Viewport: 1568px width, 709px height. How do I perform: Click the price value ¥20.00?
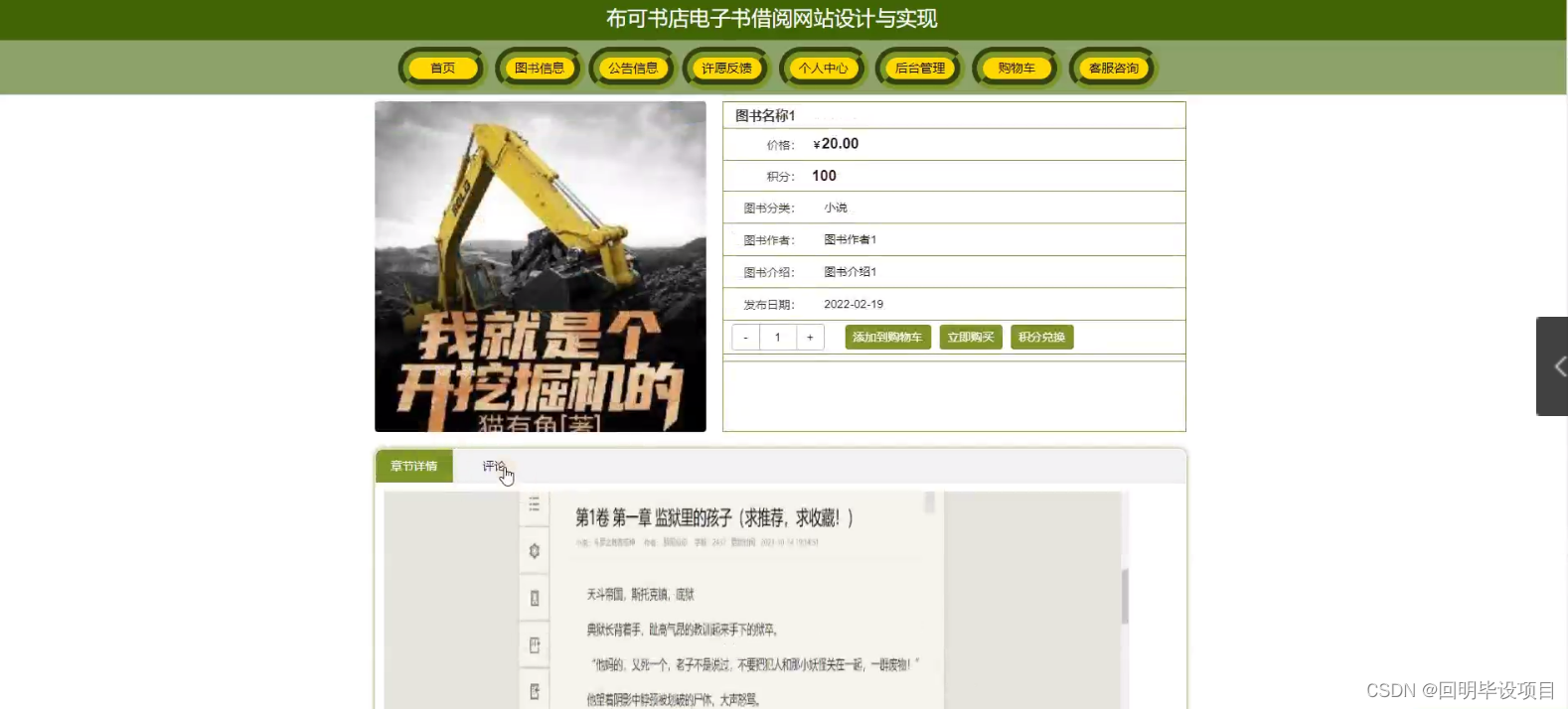836,144
